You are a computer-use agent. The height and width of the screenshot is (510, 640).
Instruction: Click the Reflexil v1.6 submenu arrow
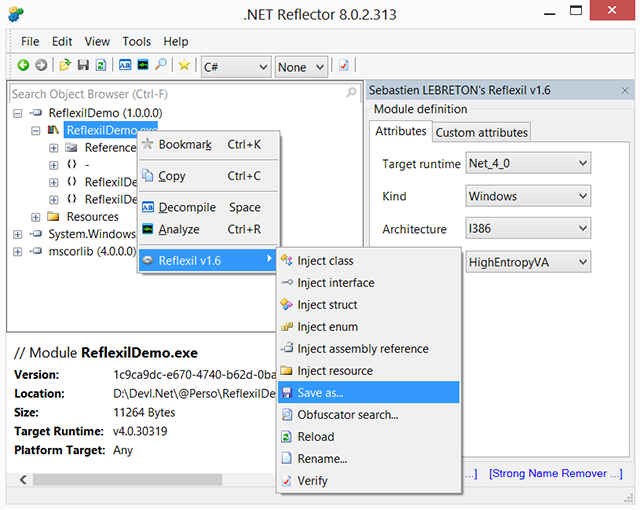click(x=269, y=259)
